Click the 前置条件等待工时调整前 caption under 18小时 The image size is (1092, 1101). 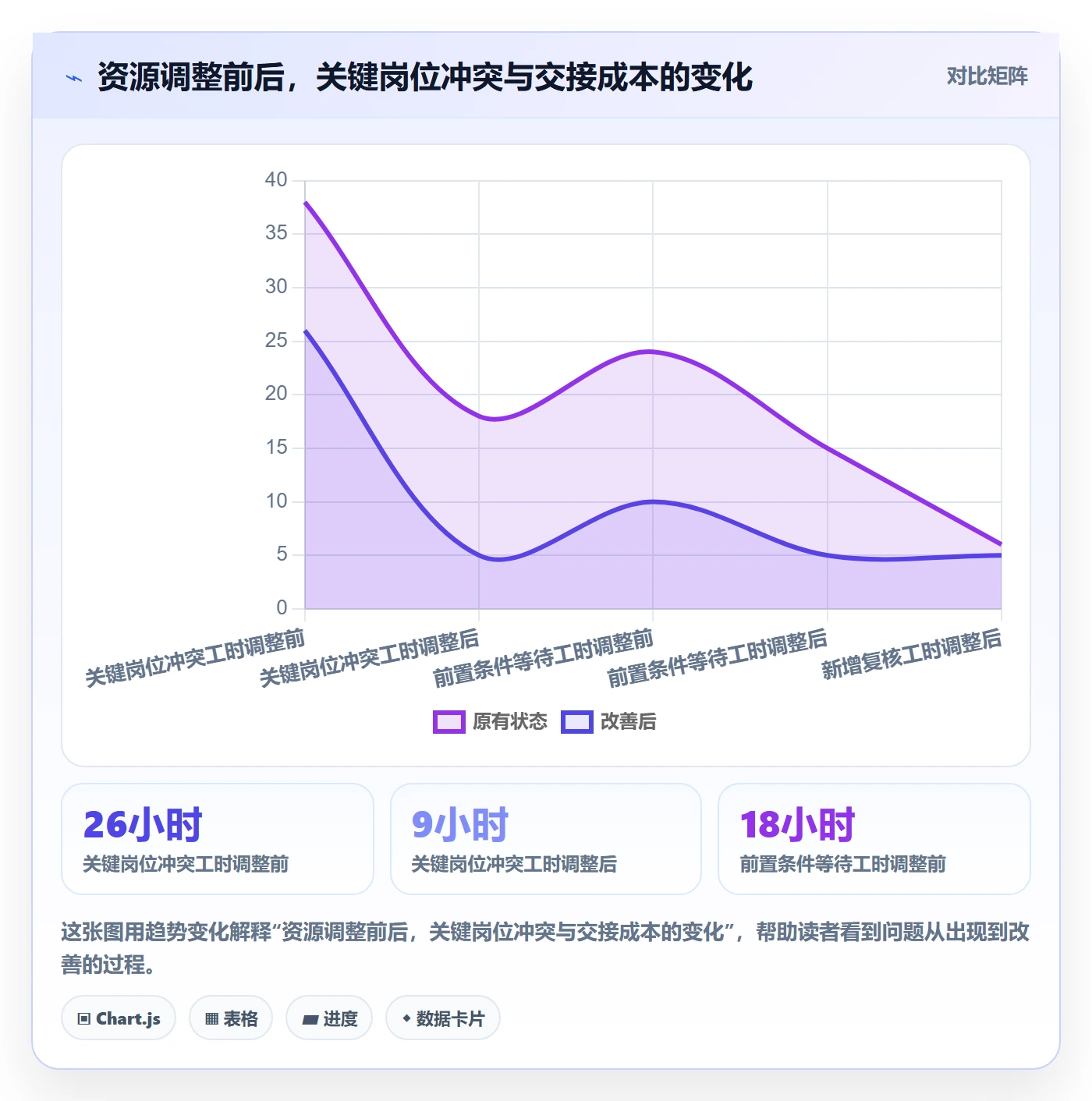coord(842,864)
